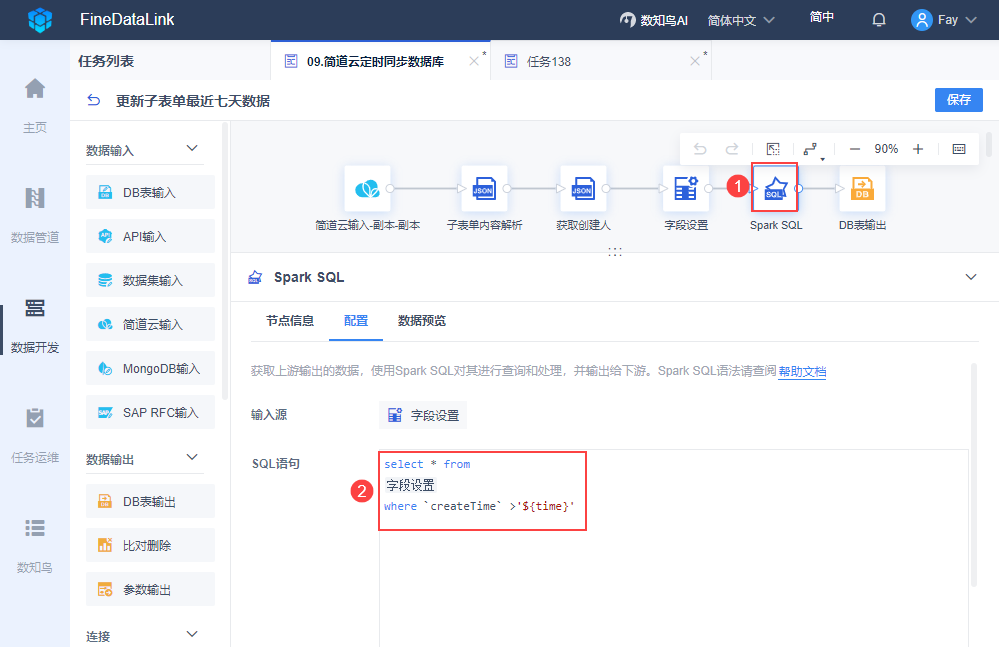The image size is (999, 647).
Task: Grab the panel resize handle dots
Action: tap(615, 252)
